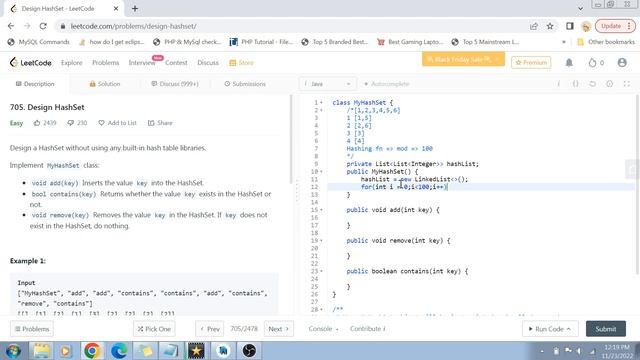
Task: Enter fullscreen editor mode
Action: click(x=627, y=84)
